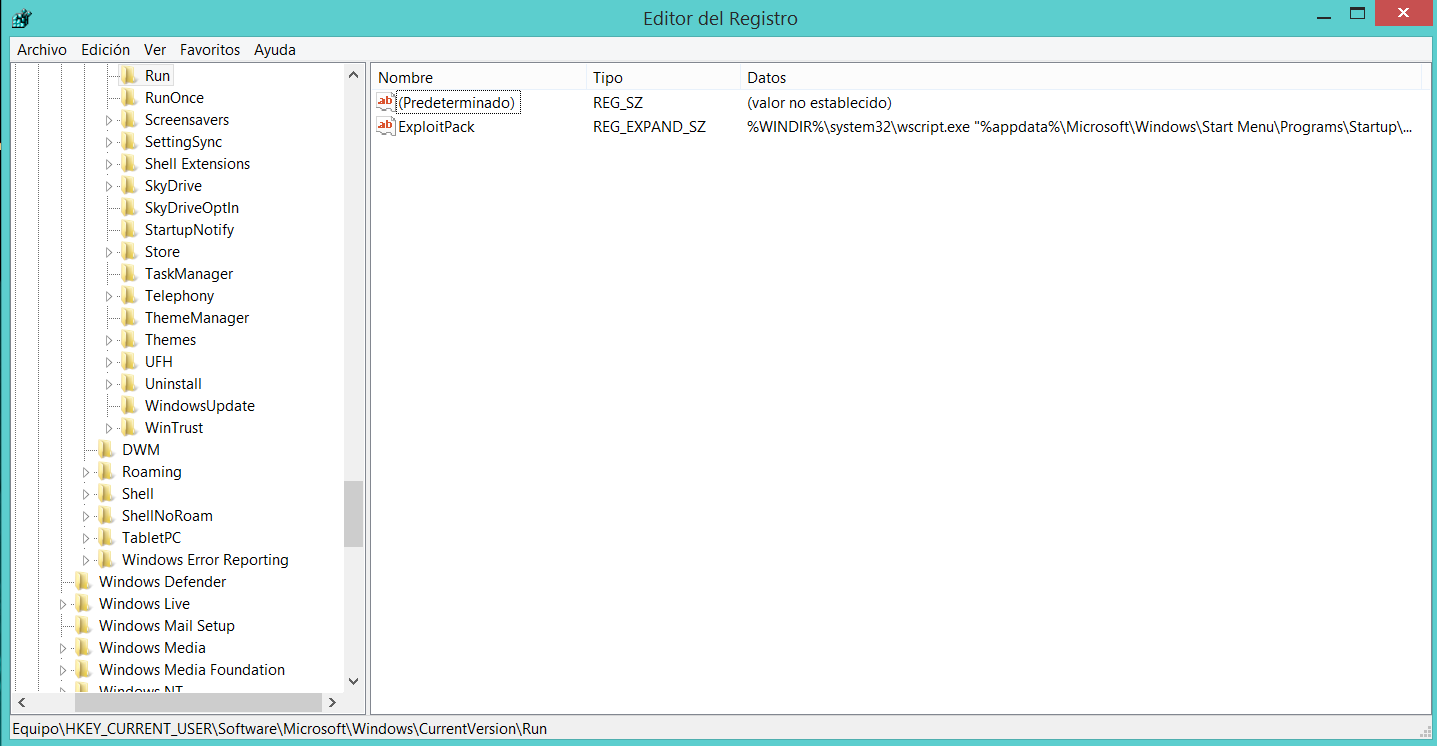Click the RunOnce folder icon
1437x746 pixels.
click(129, 98)
